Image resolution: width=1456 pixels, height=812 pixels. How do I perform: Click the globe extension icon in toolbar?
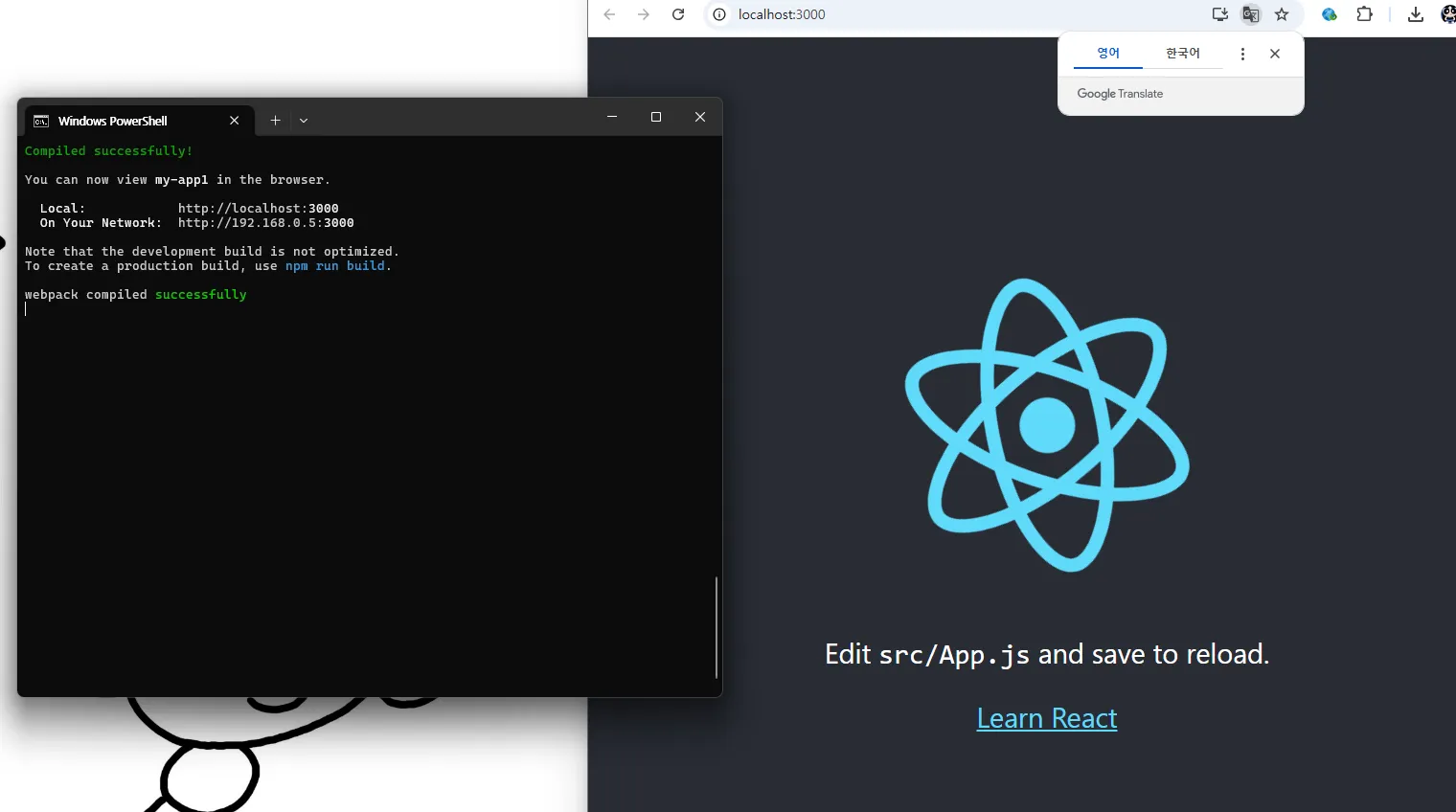point(1330,14)
